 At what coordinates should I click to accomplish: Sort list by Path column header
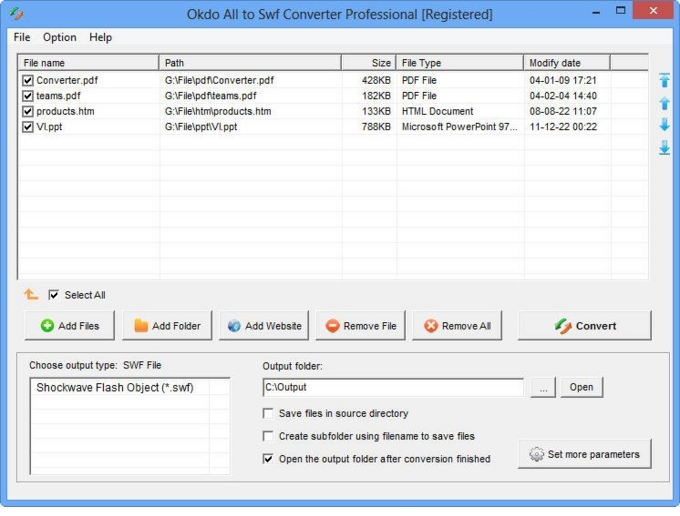(250, 63)
